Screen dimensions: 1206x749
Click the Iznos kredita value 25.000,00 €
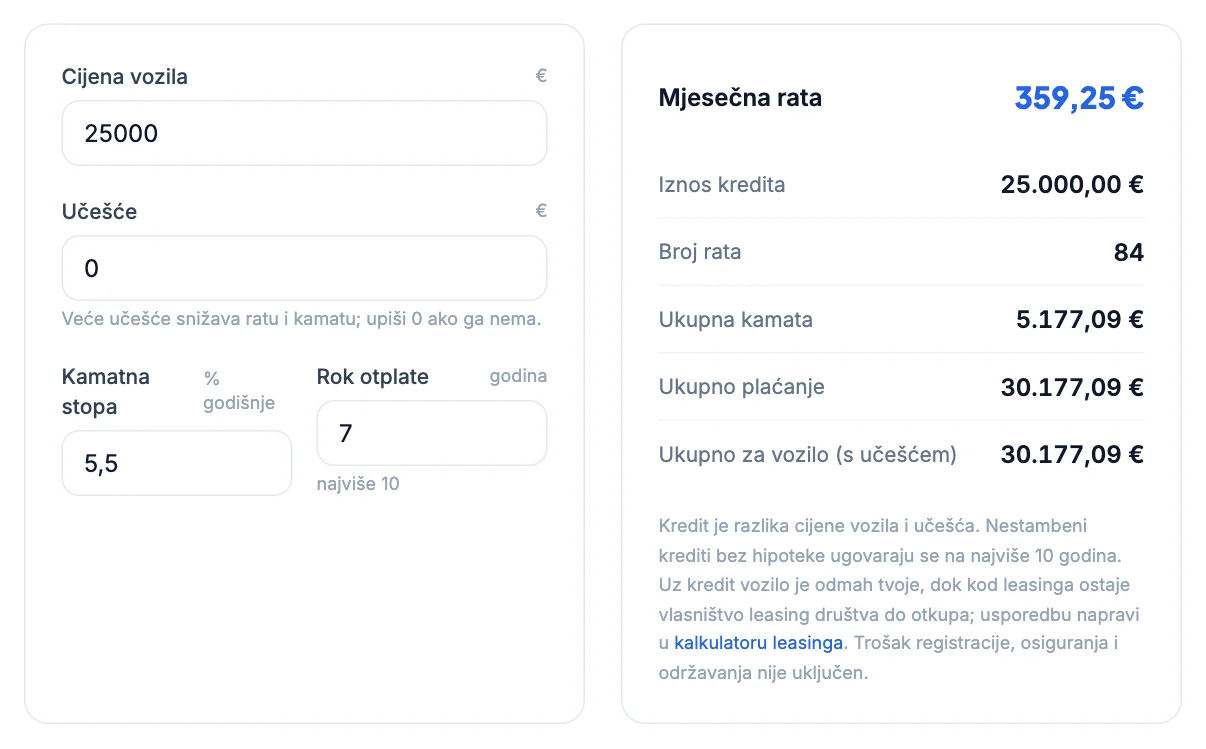(x=1072, y=185)
